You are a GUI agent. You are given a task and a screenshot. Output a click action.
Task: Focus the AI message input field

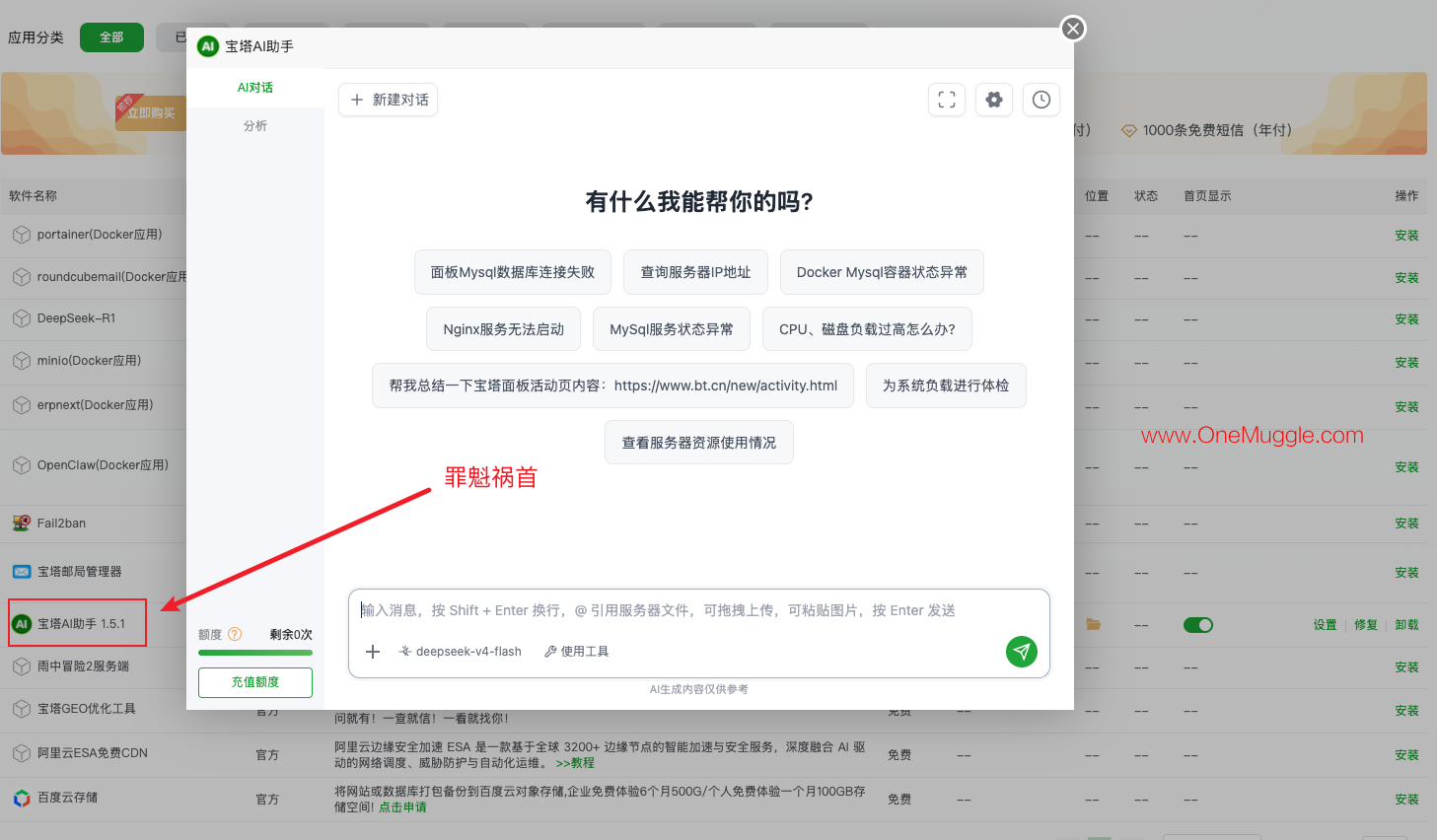tap(698, 610)
